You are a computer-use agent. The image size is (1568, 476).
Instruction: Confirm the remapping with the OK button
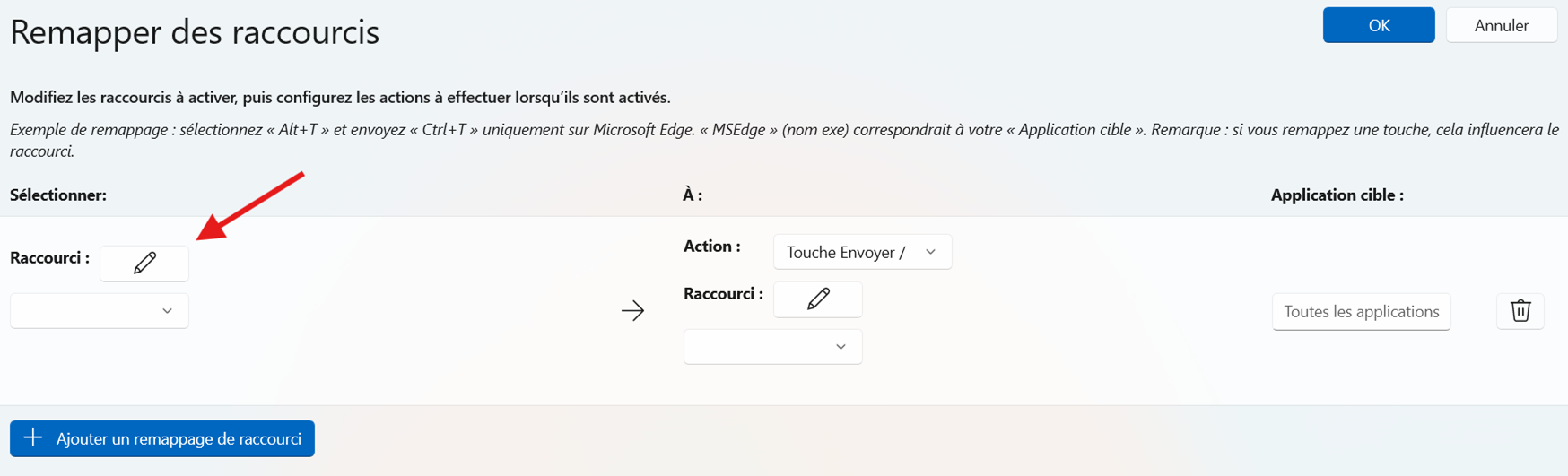pyautogui.click(x=1378, y=25)
